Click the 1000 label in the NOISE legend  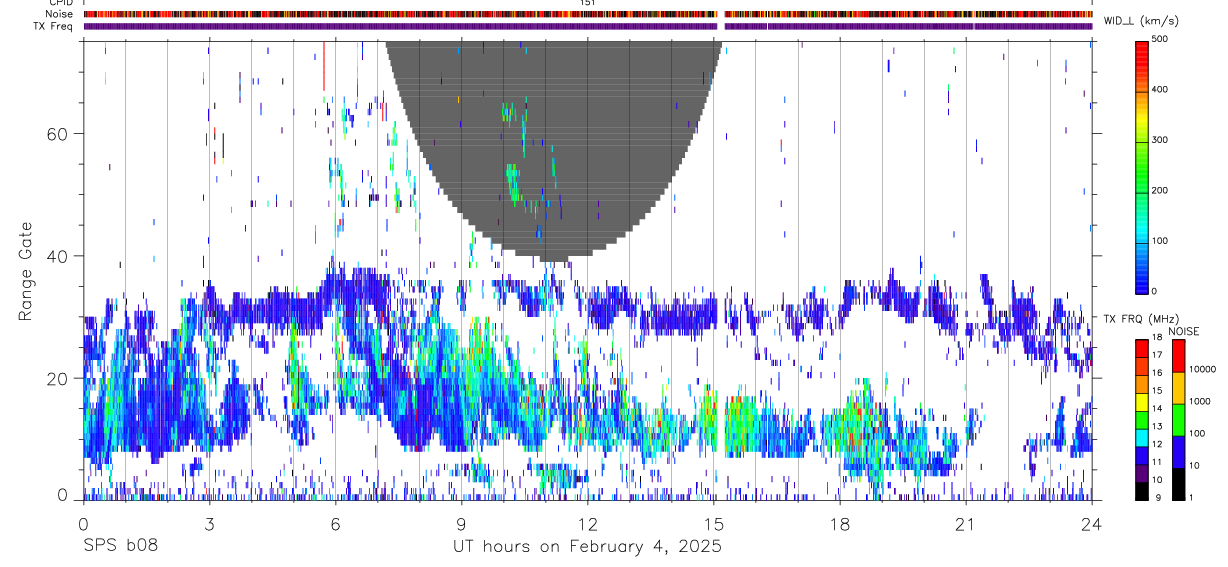1200,401
